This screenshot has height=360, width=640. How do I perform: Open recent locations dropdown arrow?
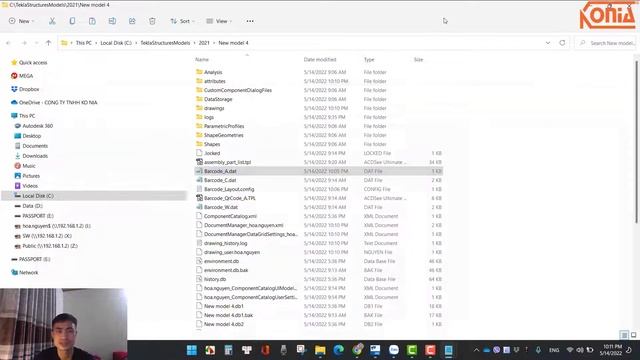[x=36, y=43]
